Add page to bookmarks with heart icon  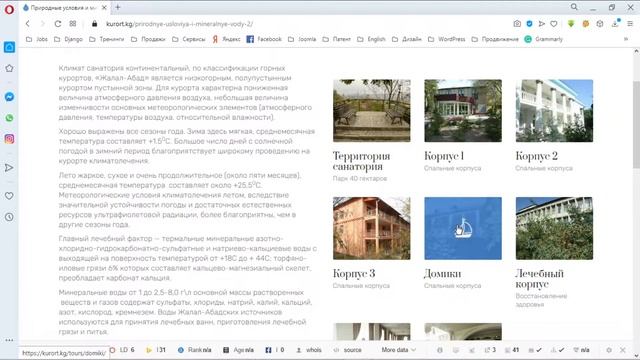click(554, 24)
